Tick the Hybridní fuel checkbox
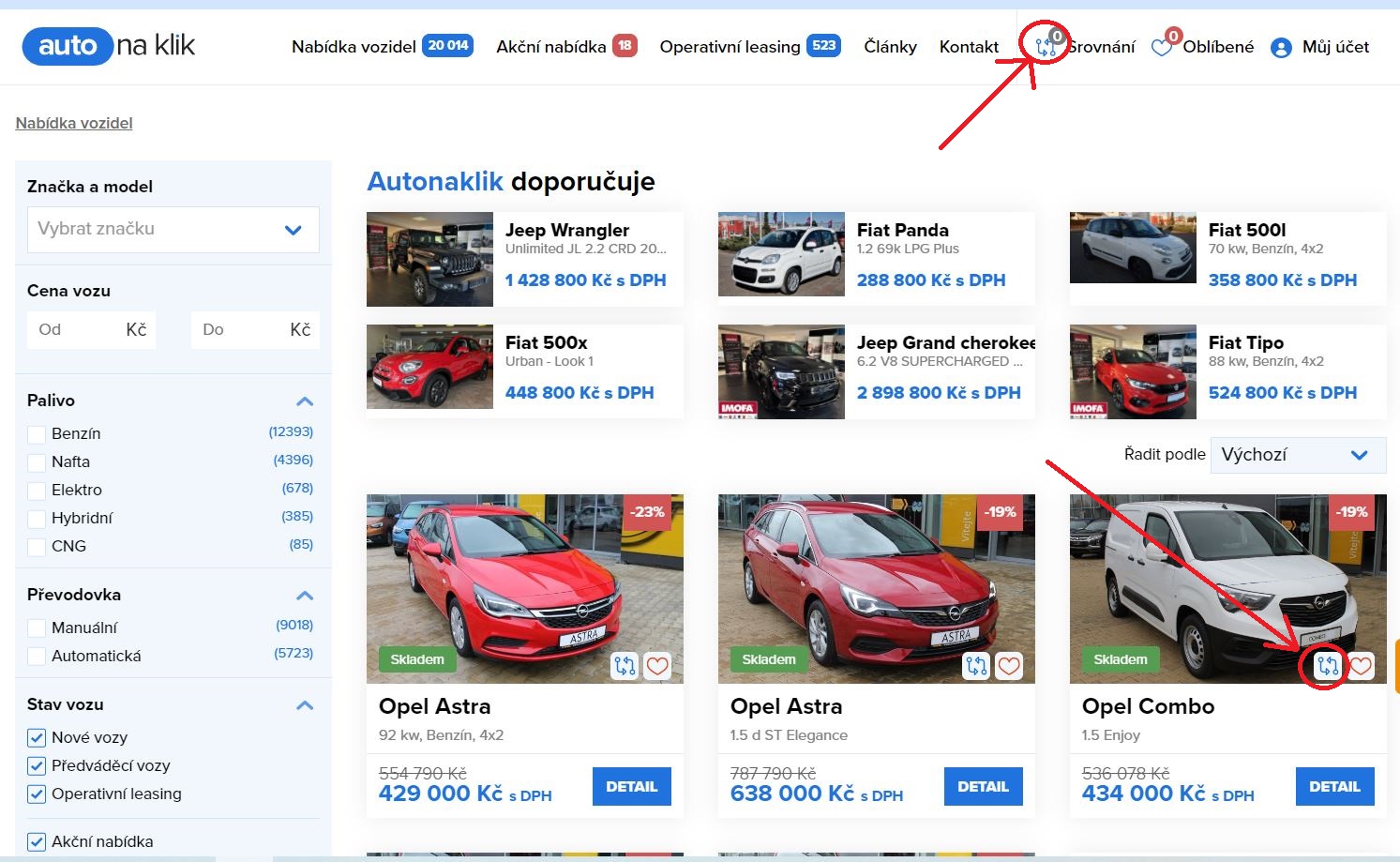The height and width of the screenshot is (862, 1400). pos(37,519)
